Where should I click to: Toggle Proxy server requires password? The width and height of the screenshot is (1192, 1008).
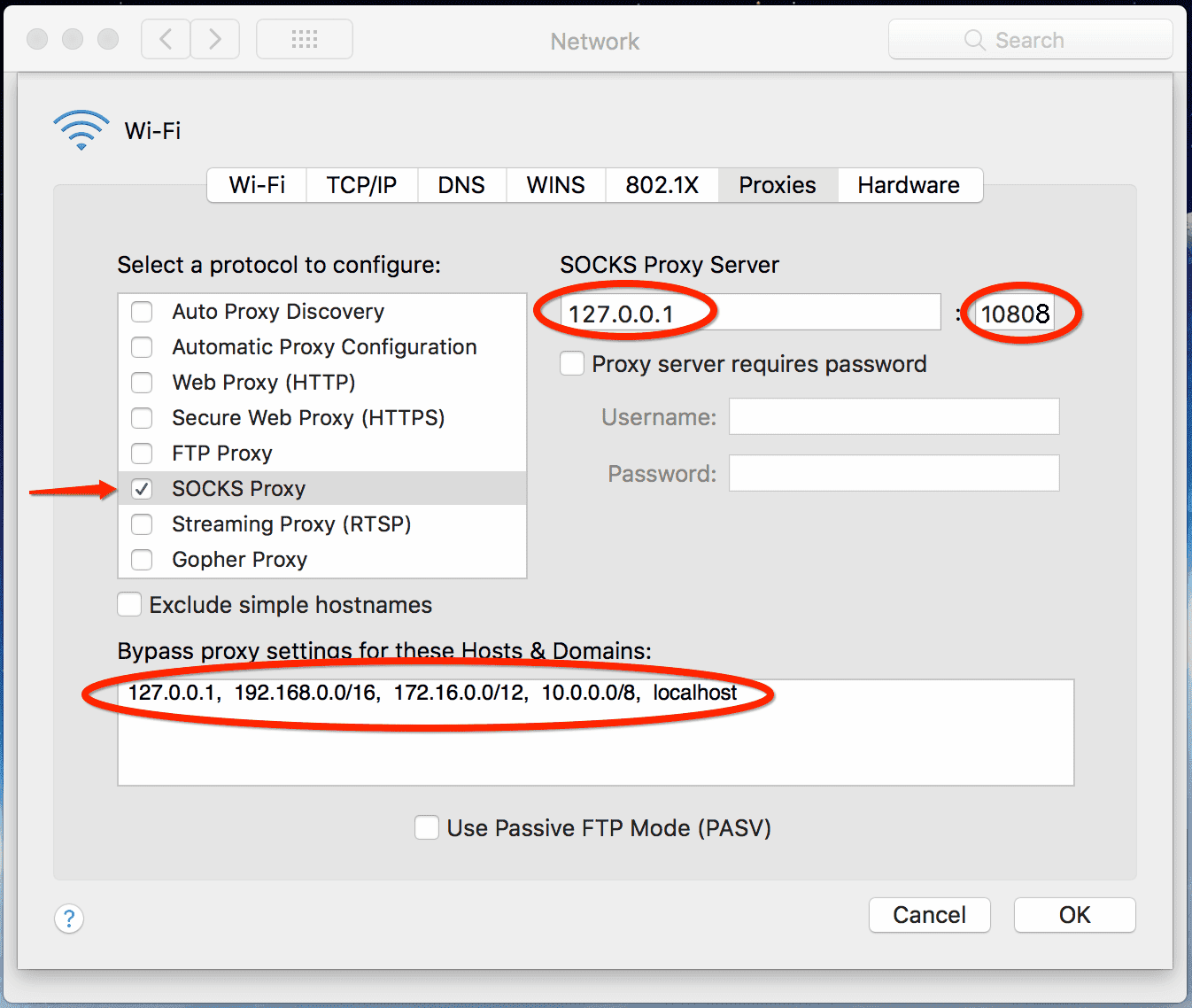coord(572,364)
